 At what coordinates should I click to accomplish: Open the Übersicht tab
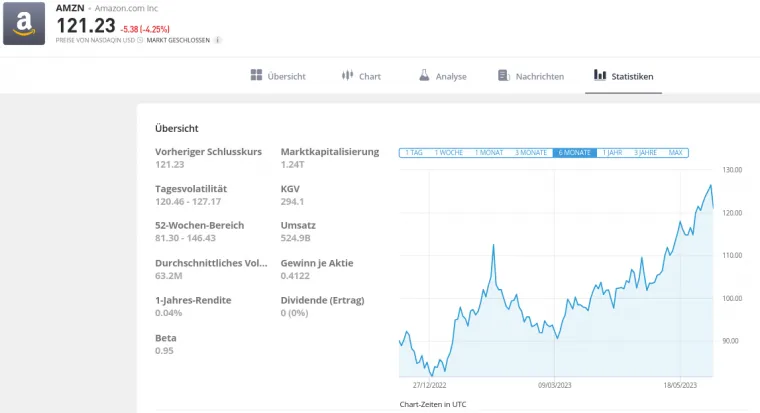coord(278,76)
